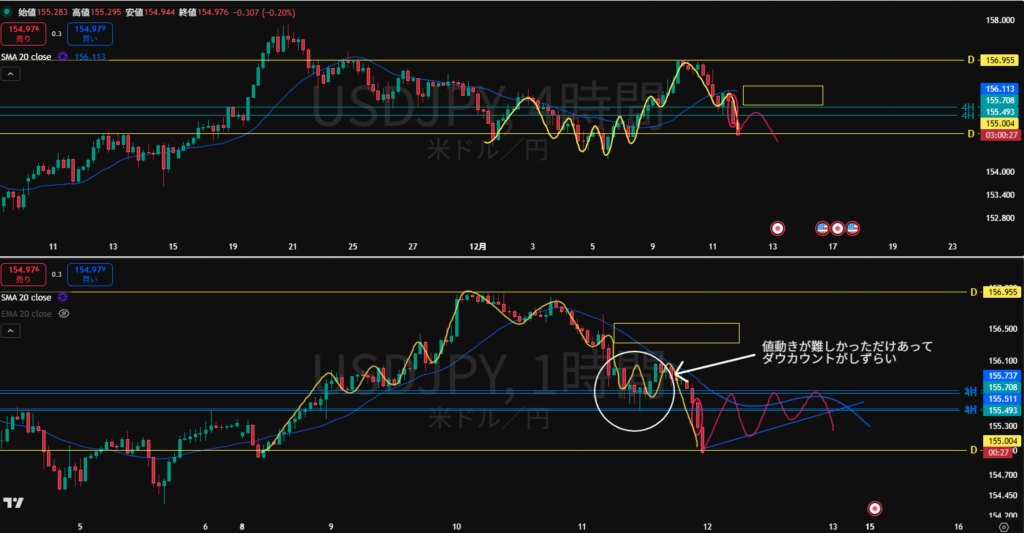Click the TradingView logo in bottom-left corner

[x=14, y=504]
